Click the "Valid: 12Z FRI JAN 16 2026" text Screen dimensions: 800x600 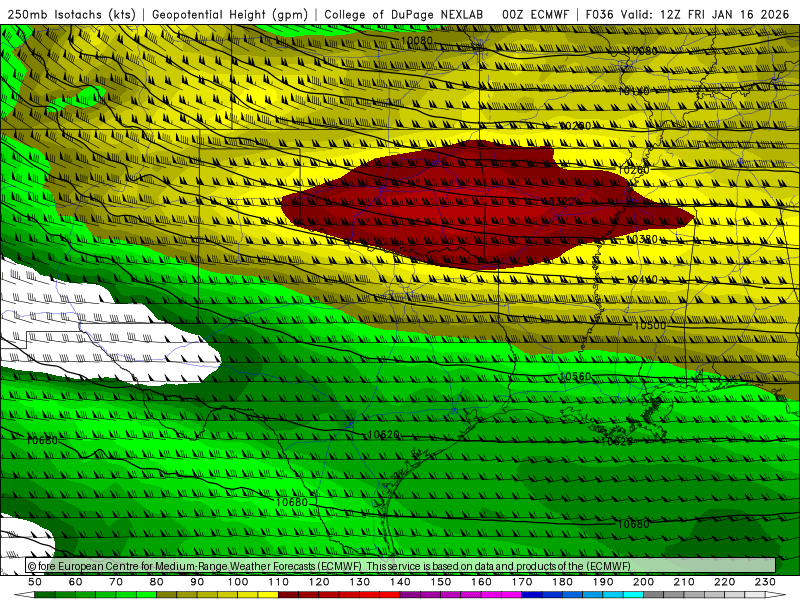(705, 14)
